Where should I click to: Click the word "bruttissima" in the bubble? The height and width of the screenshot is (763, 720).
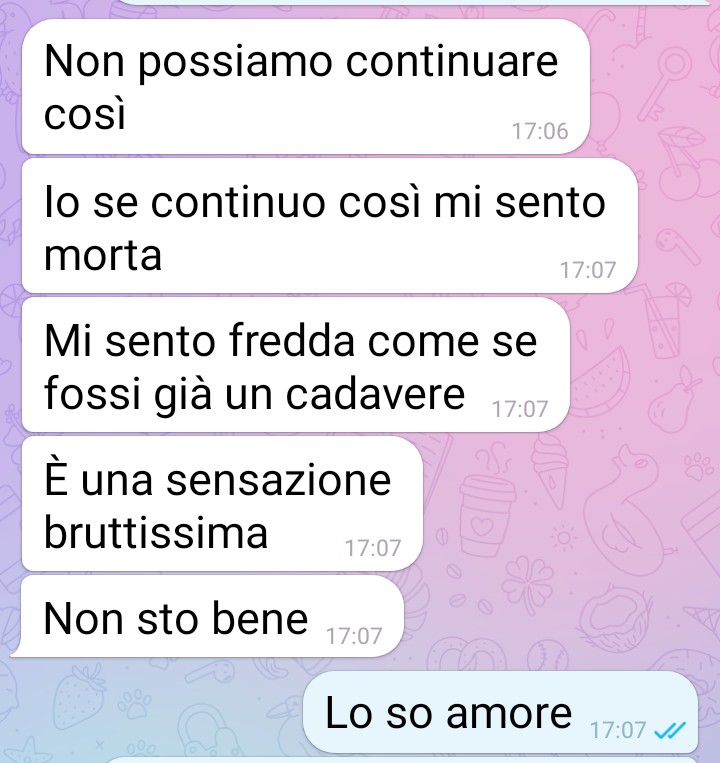pos(156,532)
